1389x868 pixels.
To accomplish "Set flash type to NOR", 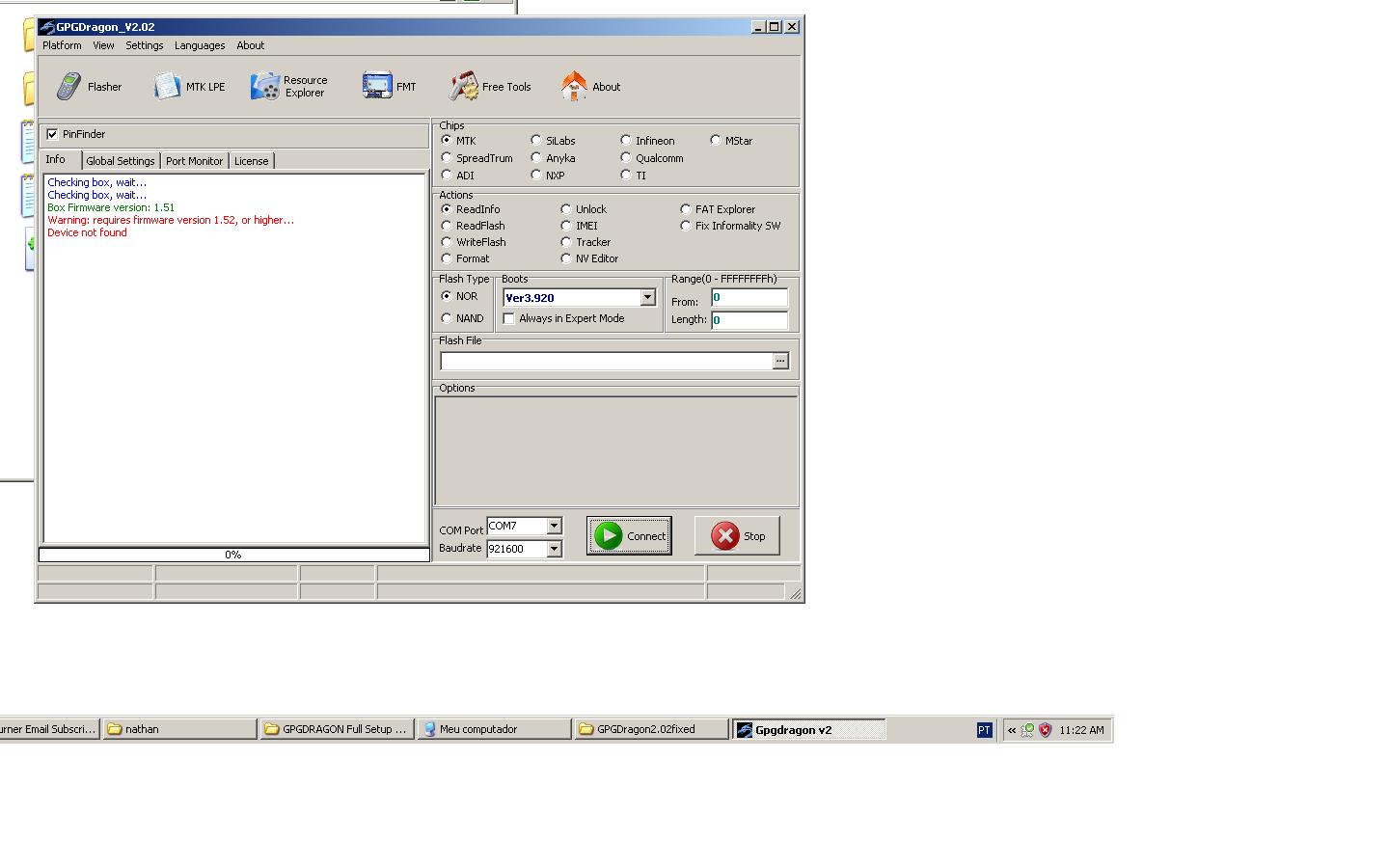I will click(447, 296).
